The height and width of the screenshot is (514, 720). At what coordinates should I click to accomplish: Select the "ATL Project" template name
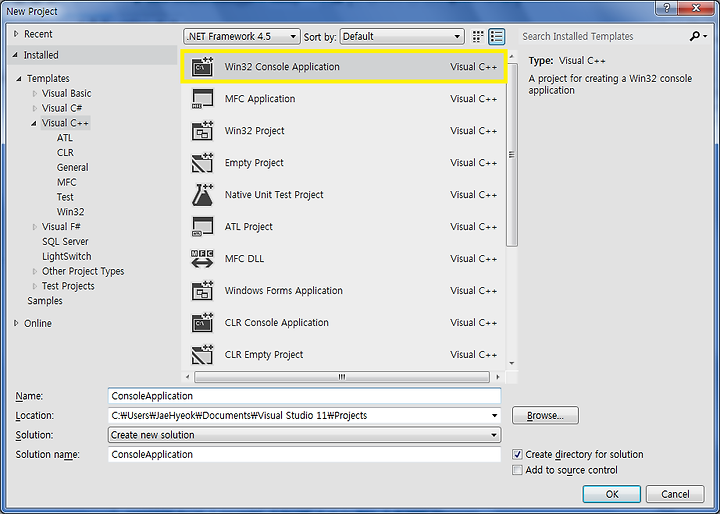(x=248, y=226)
